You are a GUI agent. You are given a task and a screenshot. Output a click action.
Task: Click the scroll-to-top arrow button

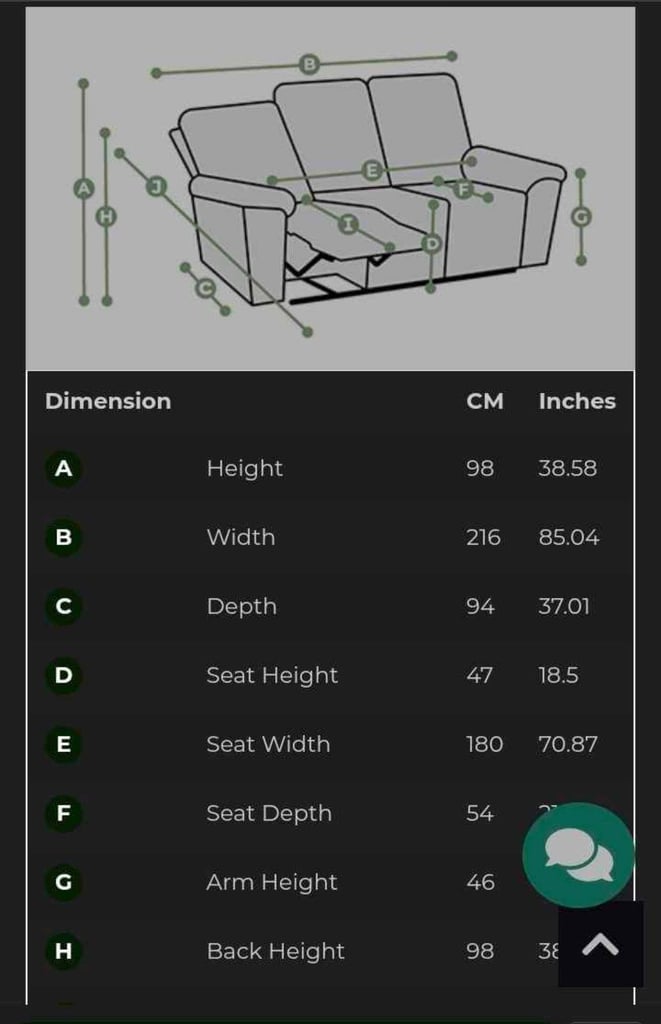coord(600,944)
